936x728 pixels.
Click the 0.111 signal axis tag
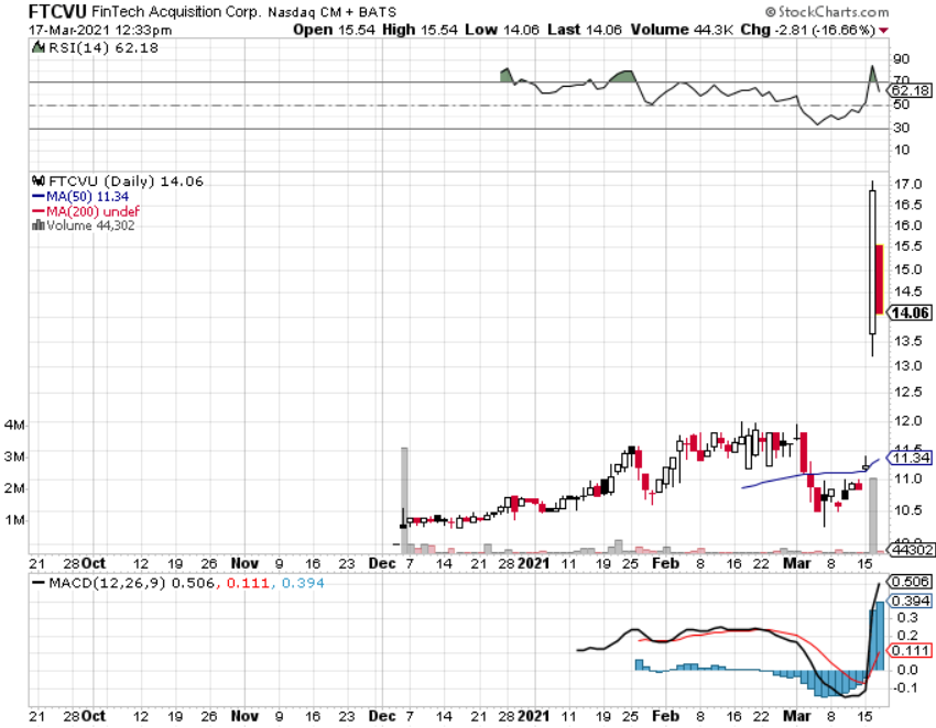[x=910, y=650]
